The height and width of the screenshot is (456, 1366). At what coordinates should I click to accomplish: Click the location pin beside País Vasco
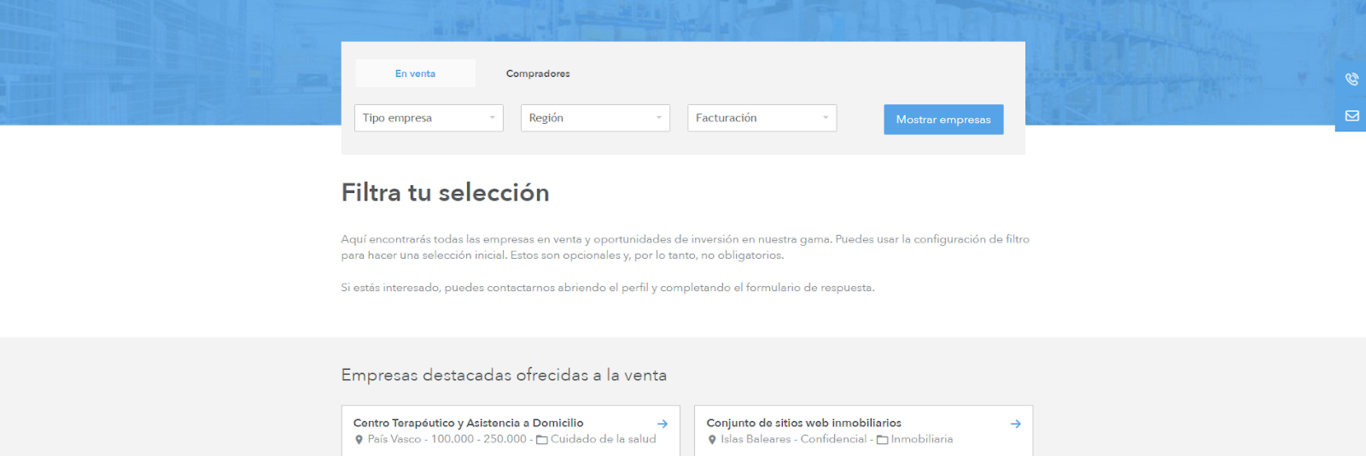coord(359,440)
